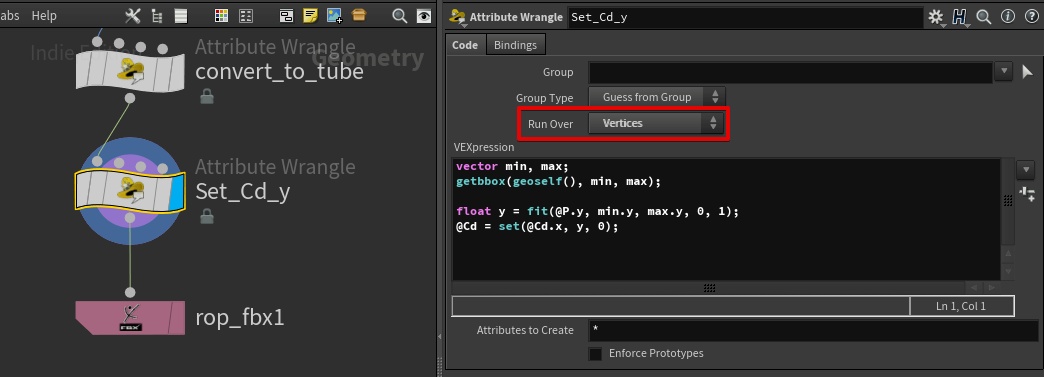Show node info with the i icon
Screen dimensions: 1044x377
[1007, 17]
